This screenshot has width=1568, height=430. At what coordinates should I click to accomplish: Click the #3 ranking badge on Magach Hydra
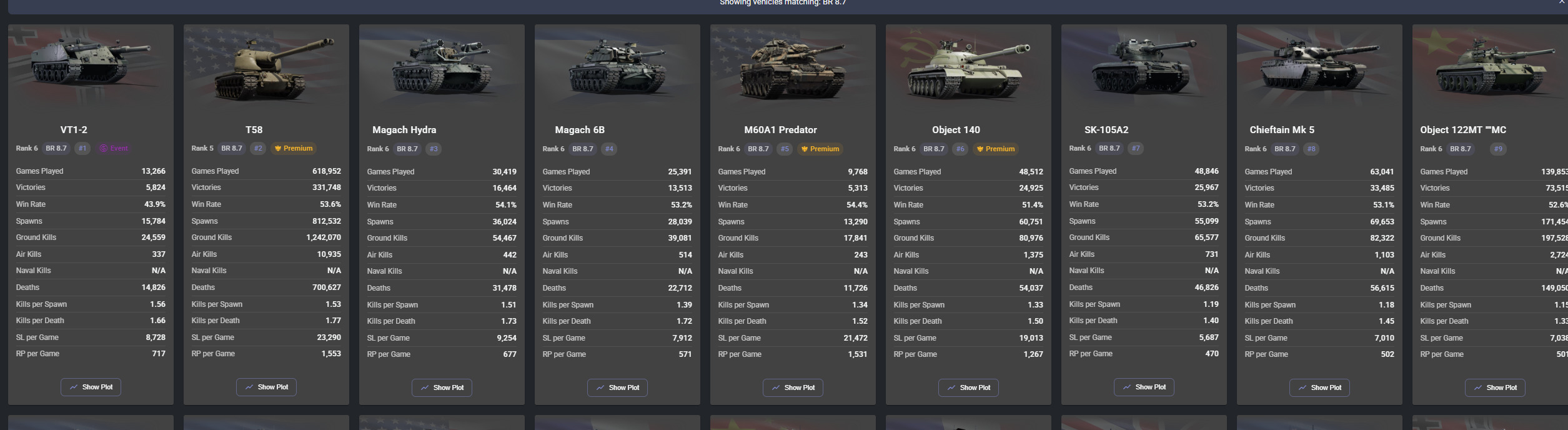pyautogui.click(x=434, y=149)
